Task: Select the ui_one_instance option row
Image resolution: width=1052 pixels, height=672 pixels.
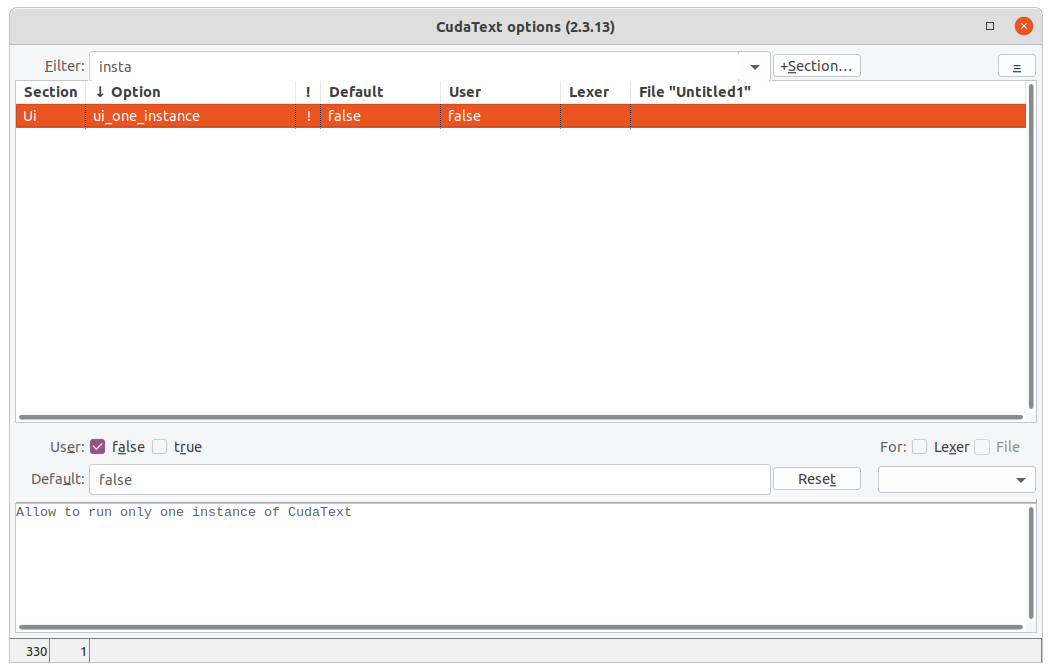Action: click(521, 116)
